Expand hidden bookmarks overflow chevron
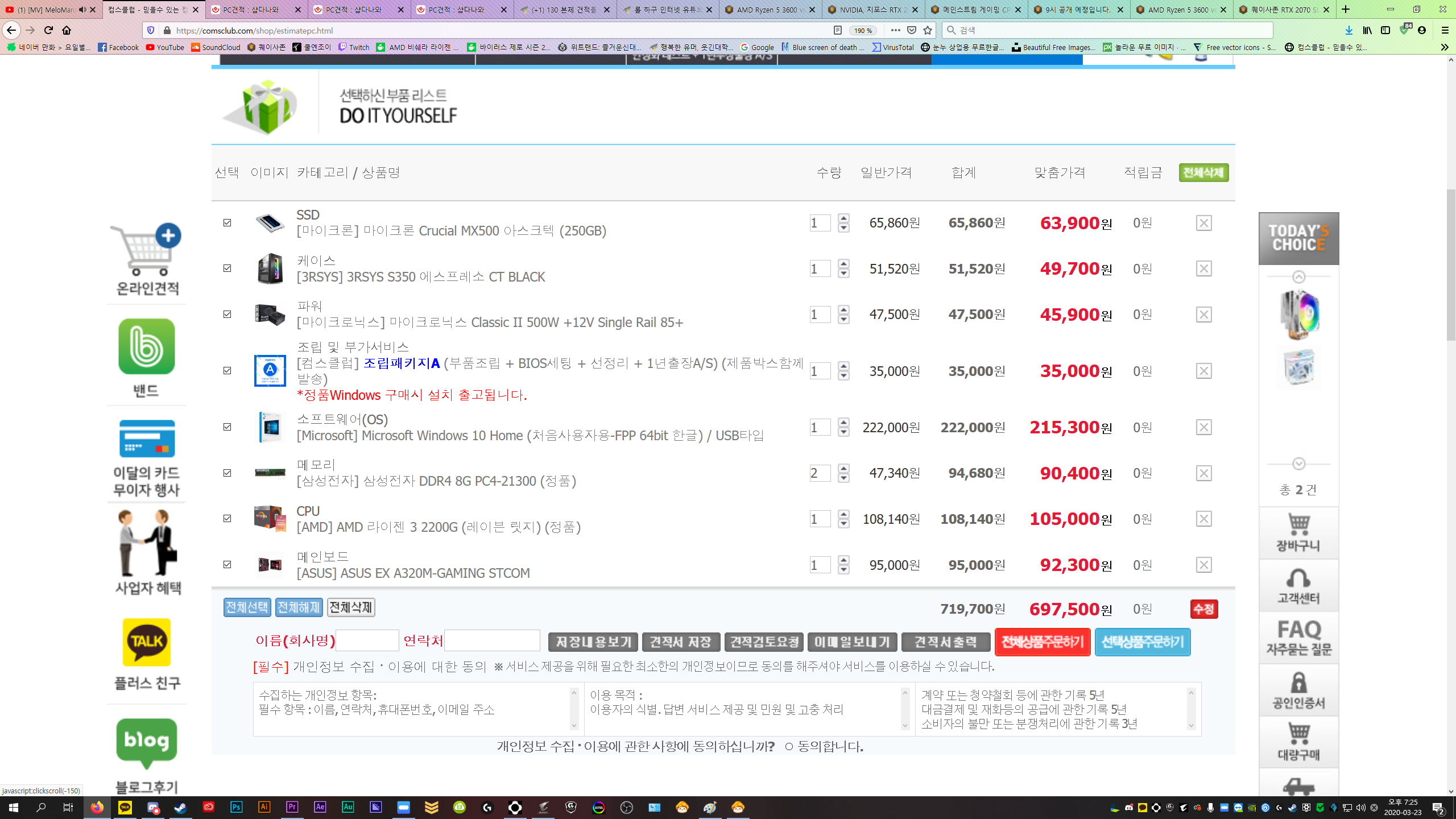Viewport: 1456px width, 819px height. [1444, 47]
